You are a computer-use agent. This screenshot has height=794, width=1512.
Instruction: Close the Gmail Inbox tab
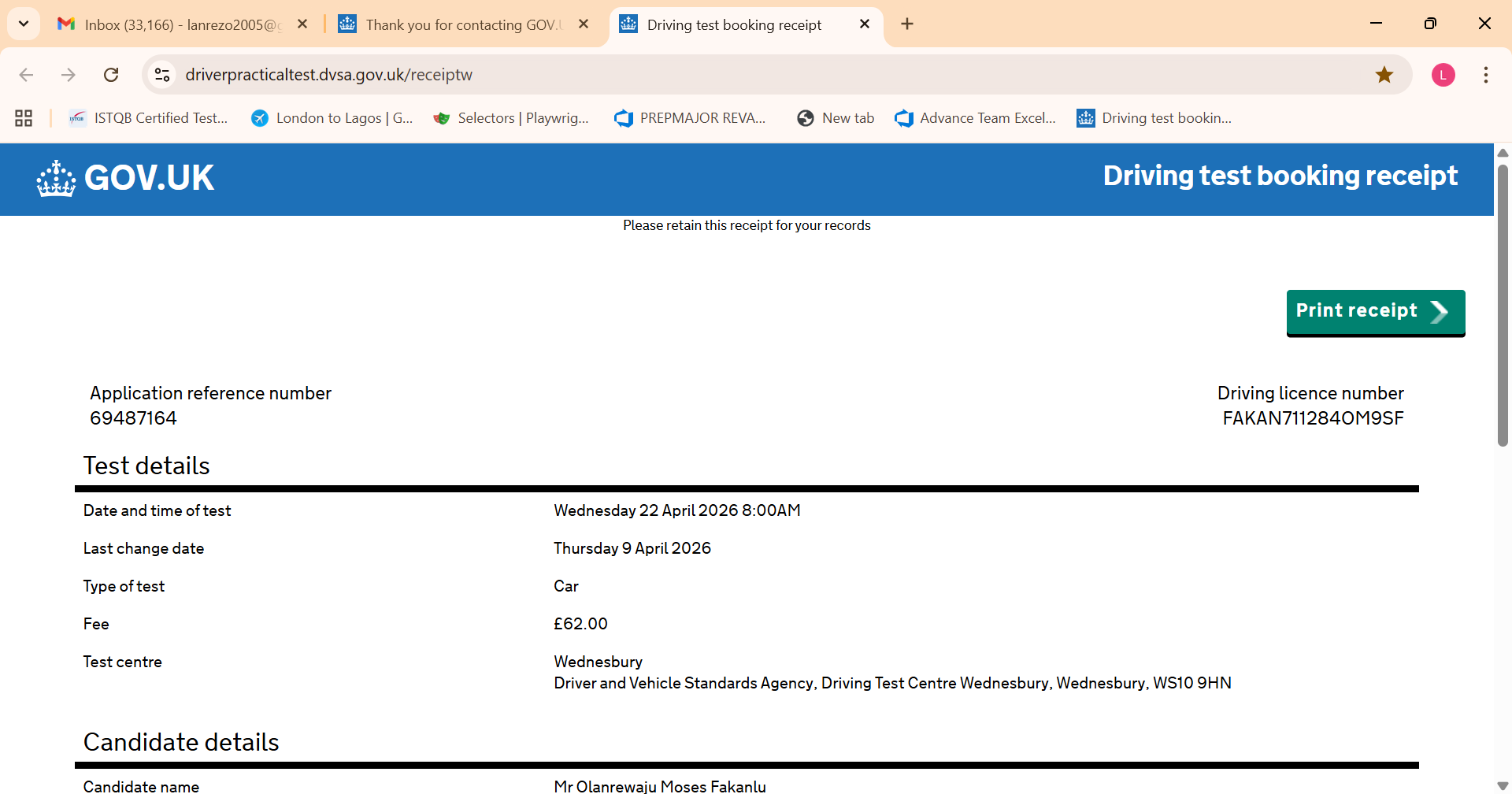pos(302,24)
